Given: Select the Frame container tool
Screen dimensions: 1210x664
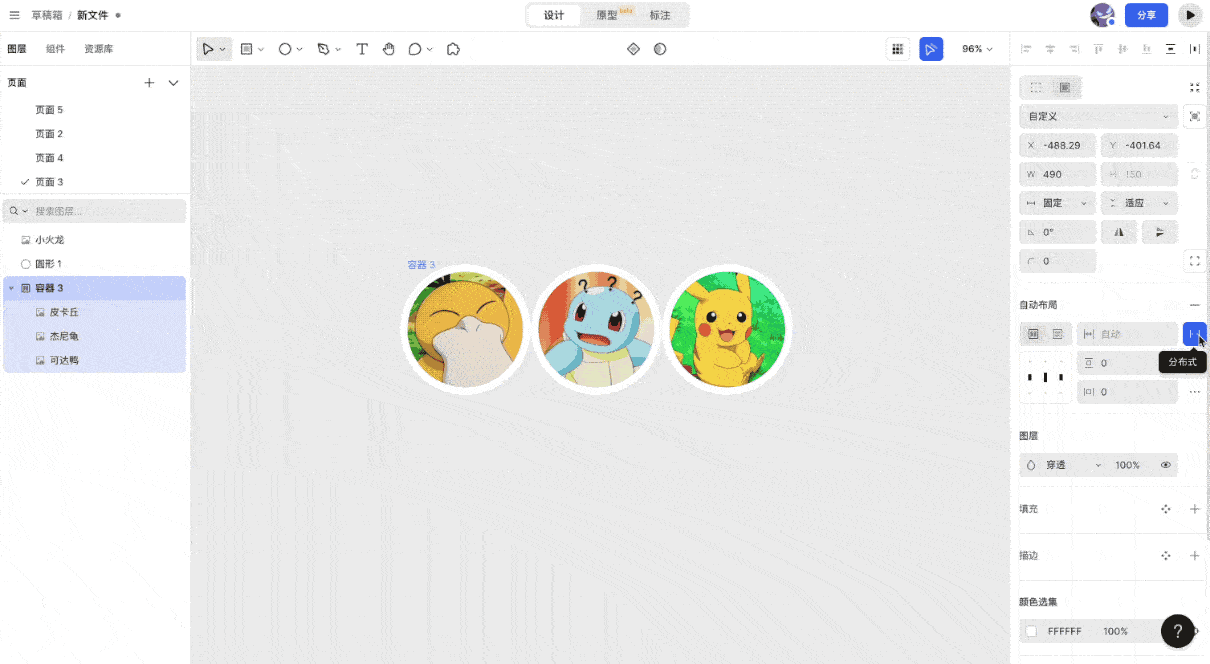Looking at the screenshot, I should 246,49.
